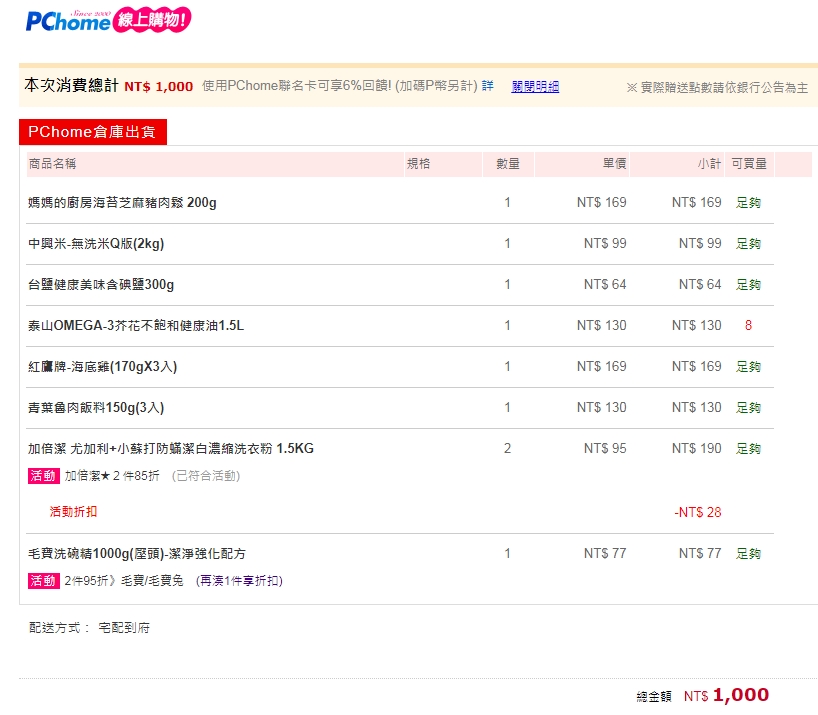This screenshot has width=818, height=715.
Task: Open product 泰山OMEGA-3芥花不飽和健康油1.5L
Action: pyautogui.click(x=136, y=325)
